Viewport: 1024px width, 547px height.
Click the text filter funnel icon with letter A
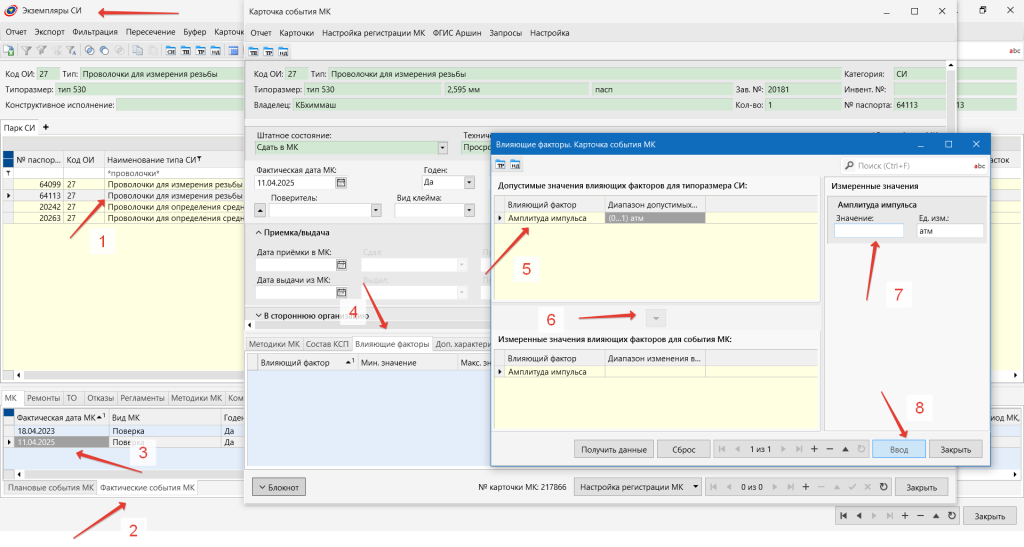coord(71,50)
